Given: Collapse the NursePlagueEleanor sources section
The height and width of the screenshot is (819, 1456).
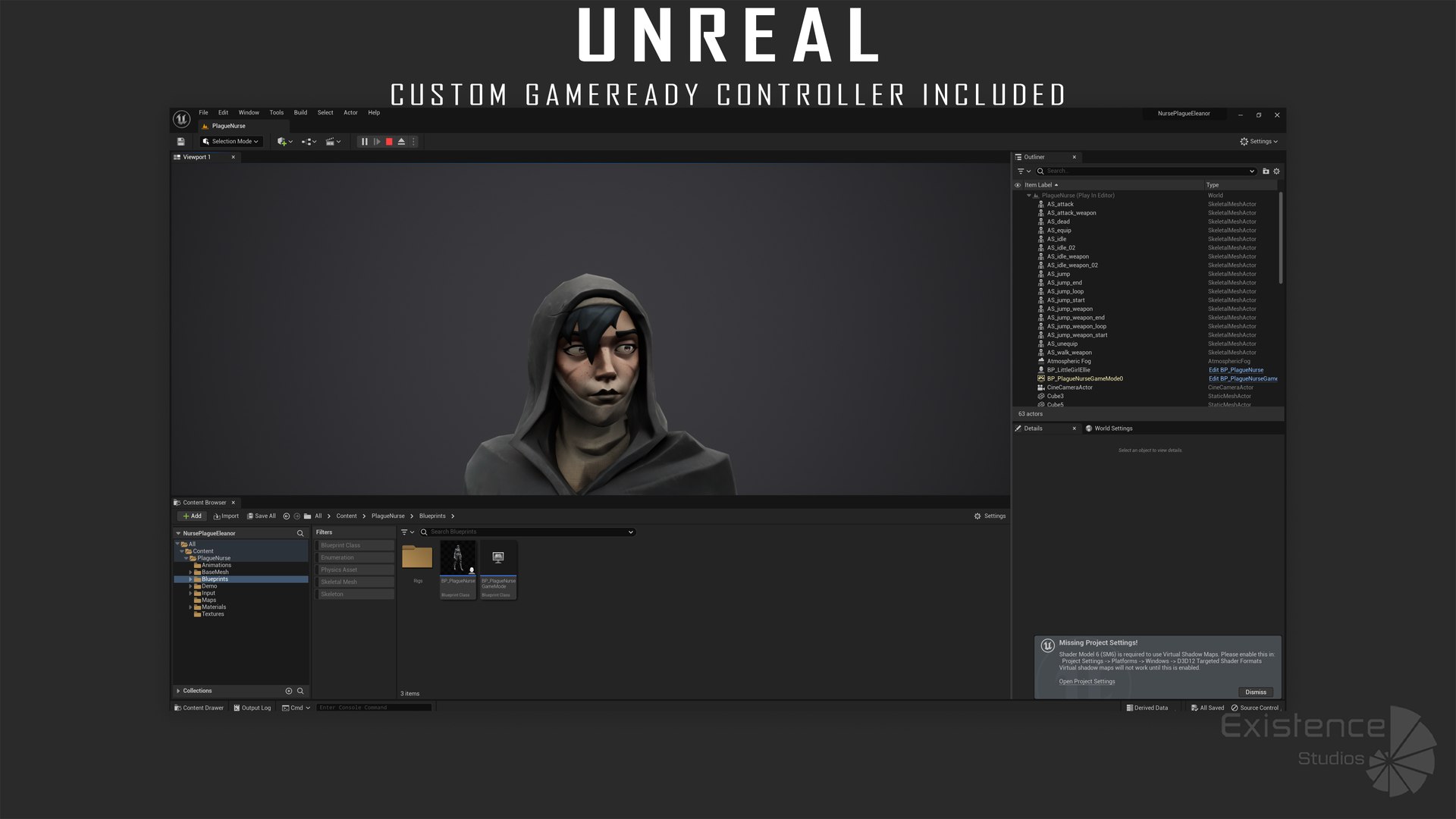Looking at the screenshot, I should pyautogui.click(x=178, y=534).
